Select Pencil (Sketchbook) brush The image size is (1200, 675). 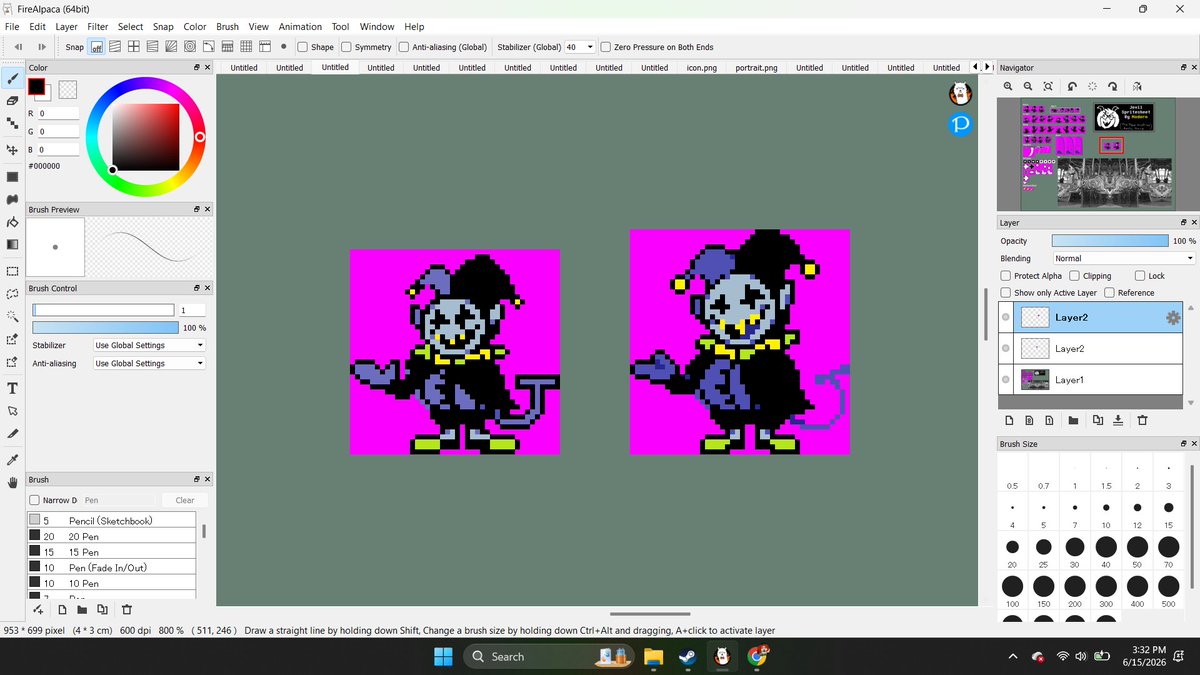pyautogui.click(x=112, y=521)
